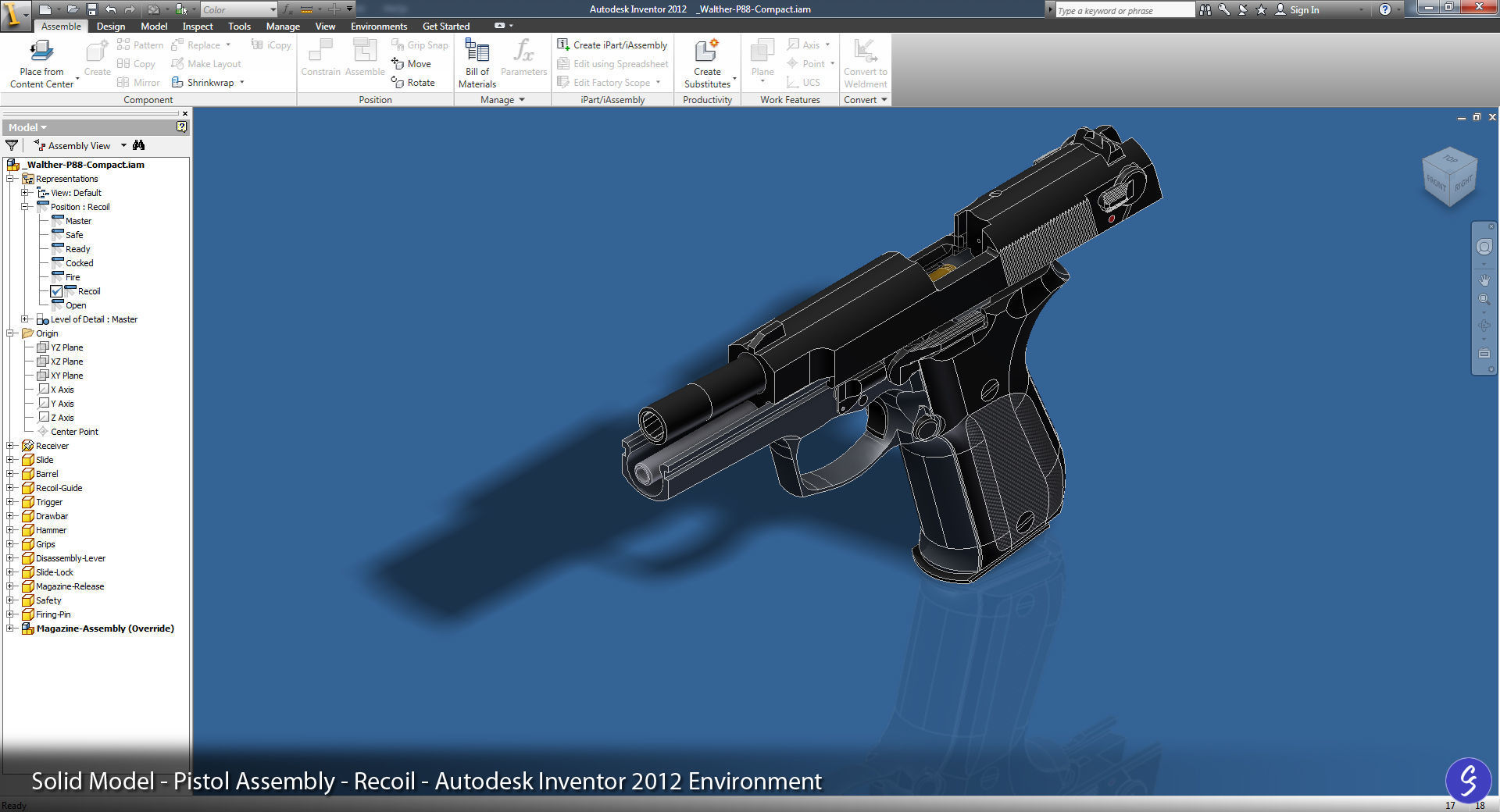Viewport: 1500px width, 812px height.
Task: Open the Tools ribbon tab
Action: [239, 26]
